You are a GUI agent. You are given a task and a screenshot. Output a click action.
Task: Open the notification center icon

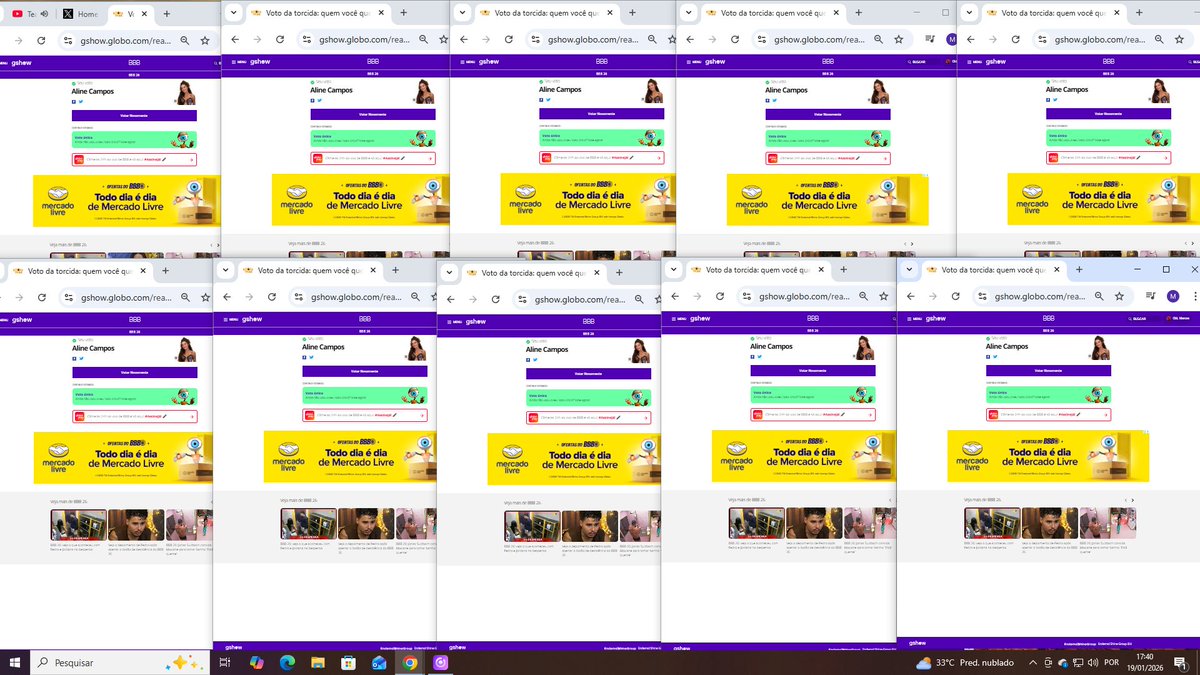[1181, 662]
